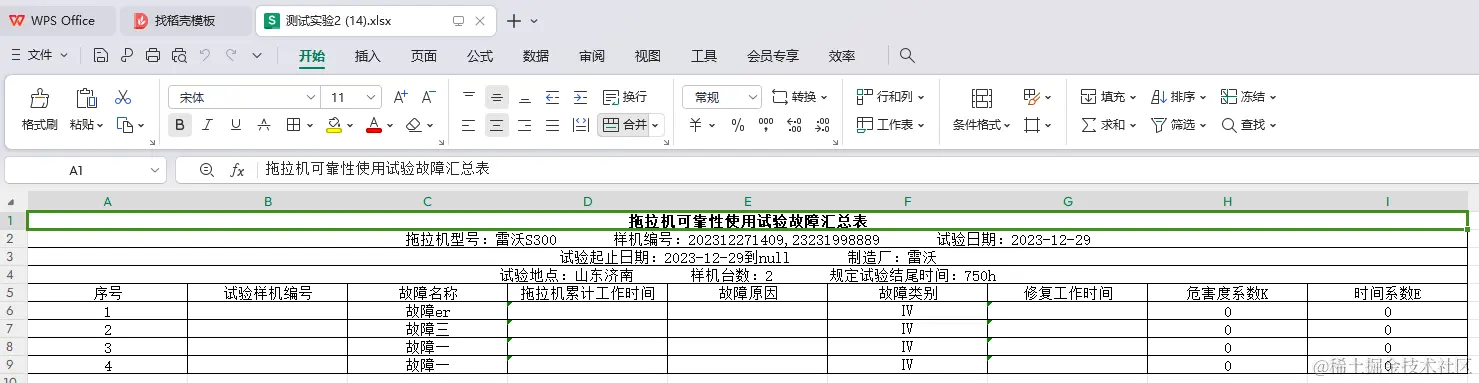Open the number format 常规 dropdown
Viewport: 1479px width, 383px height.
pyautogui.click(x=722, y=97)
